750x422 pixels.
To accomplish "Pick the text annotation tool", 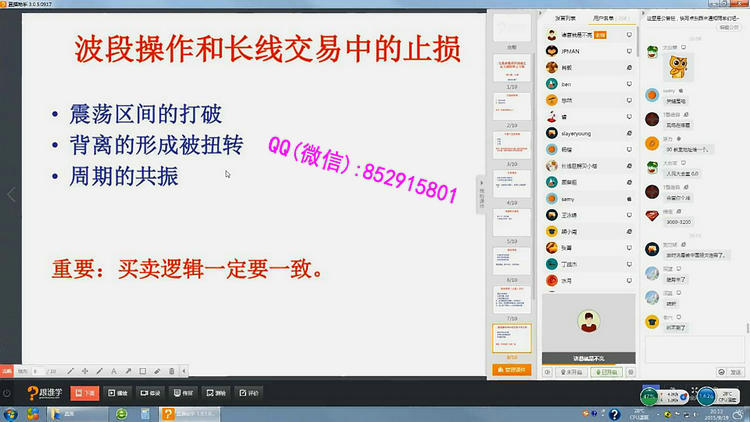I will [113, 371].
